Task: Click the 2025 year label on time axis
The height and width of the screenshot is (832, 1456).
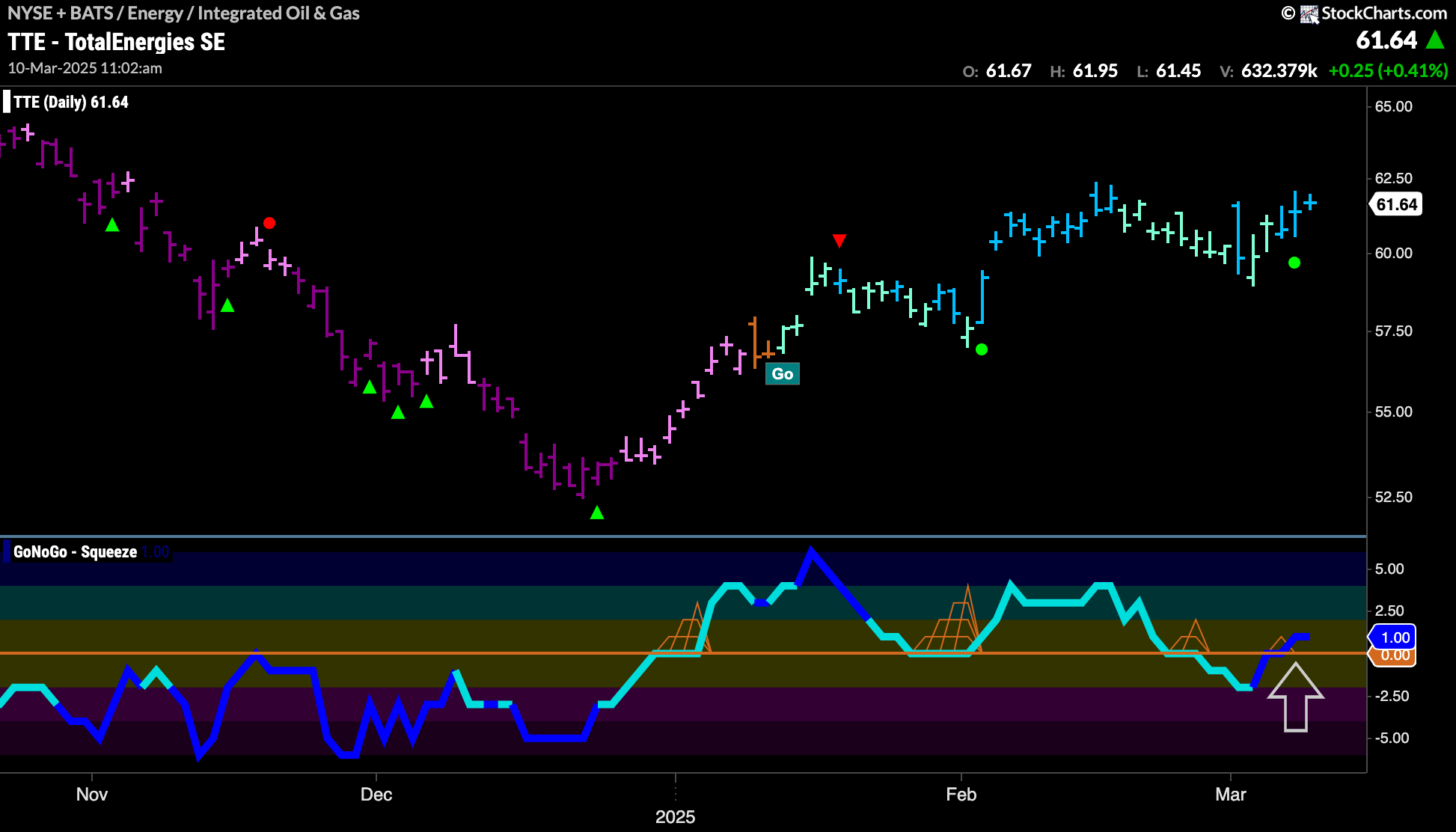Action: pyautogui.click(x=676, y=817)
